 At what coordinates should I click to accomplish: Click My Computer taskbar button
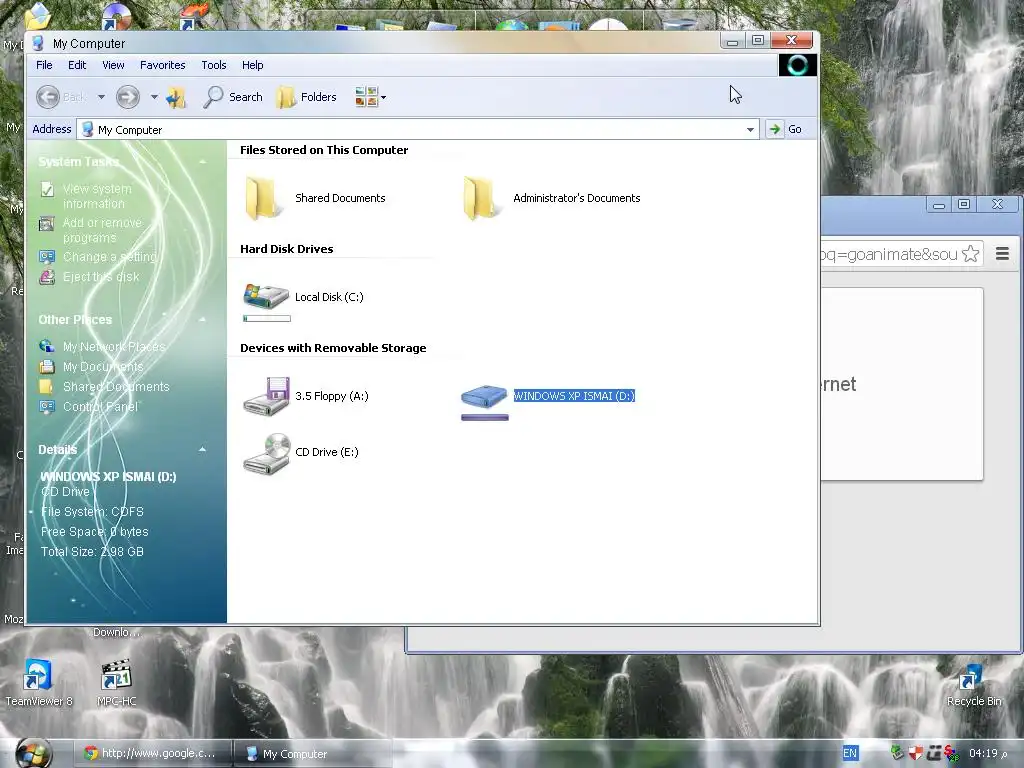312,754
